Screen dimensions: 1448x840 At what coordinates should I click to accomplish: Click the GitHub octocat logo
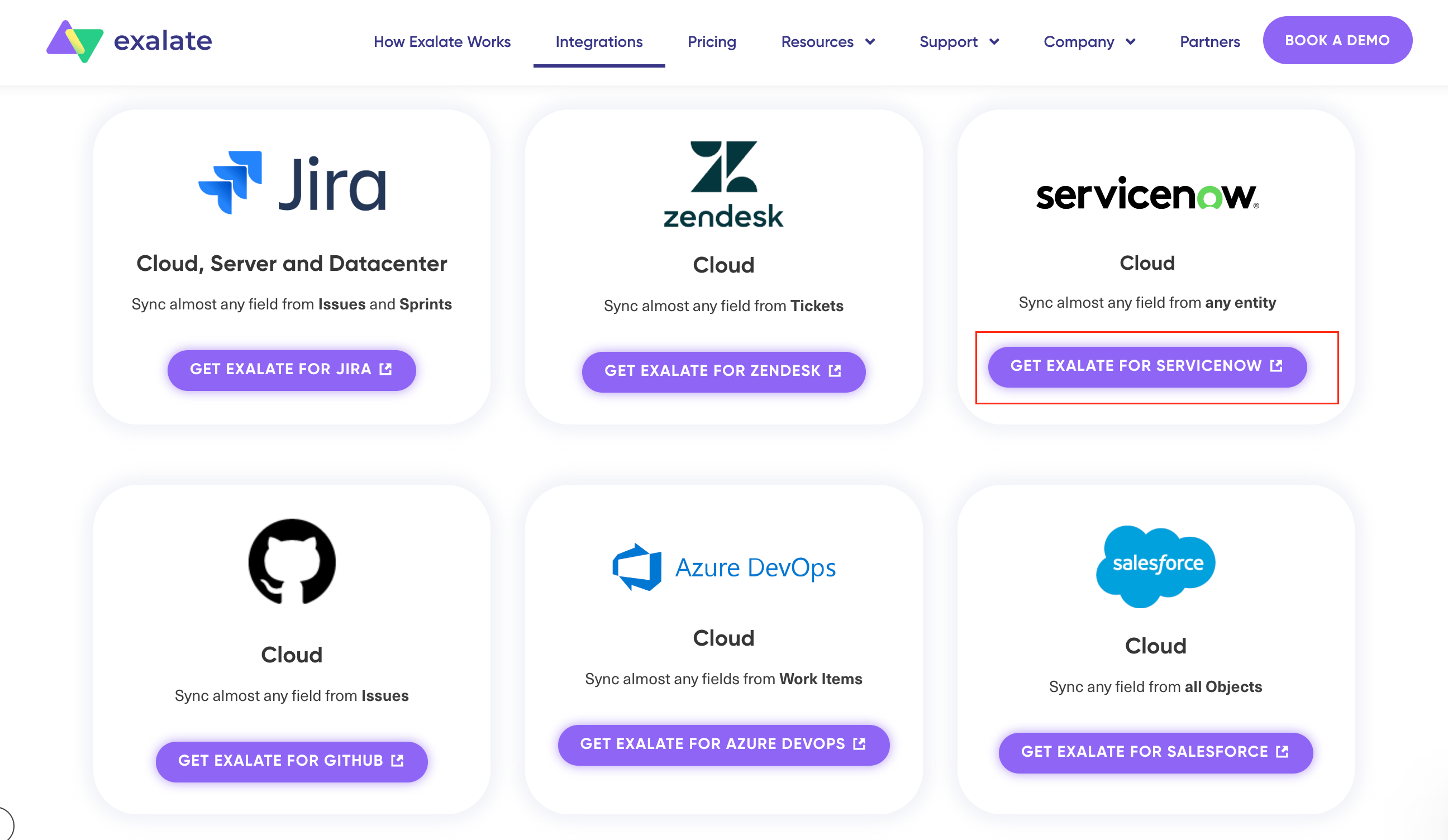(292, 562)
